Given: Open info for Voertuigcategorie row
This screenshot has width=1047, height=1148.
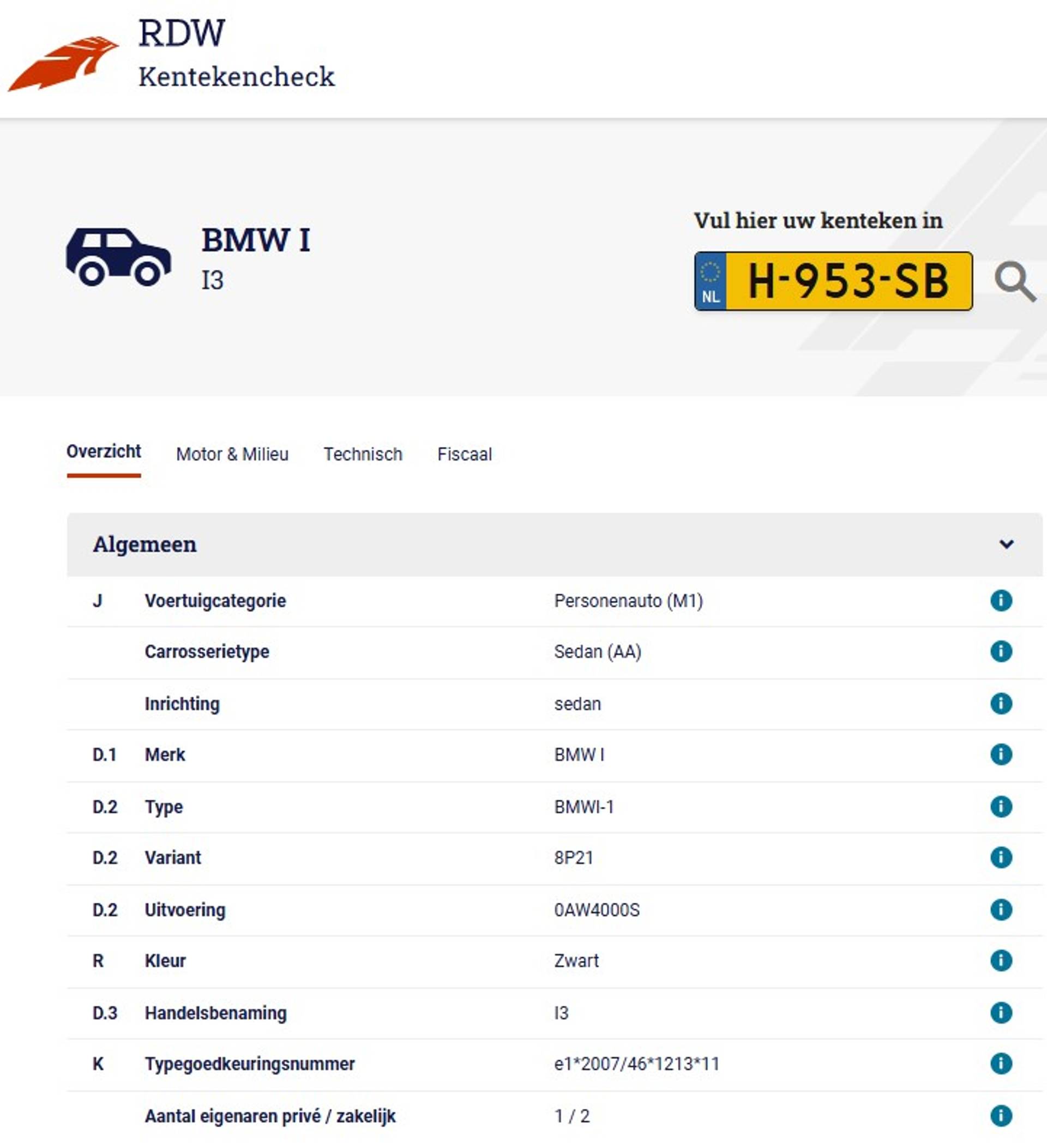Looking at the screenshot, I should tap(1001, 600).
